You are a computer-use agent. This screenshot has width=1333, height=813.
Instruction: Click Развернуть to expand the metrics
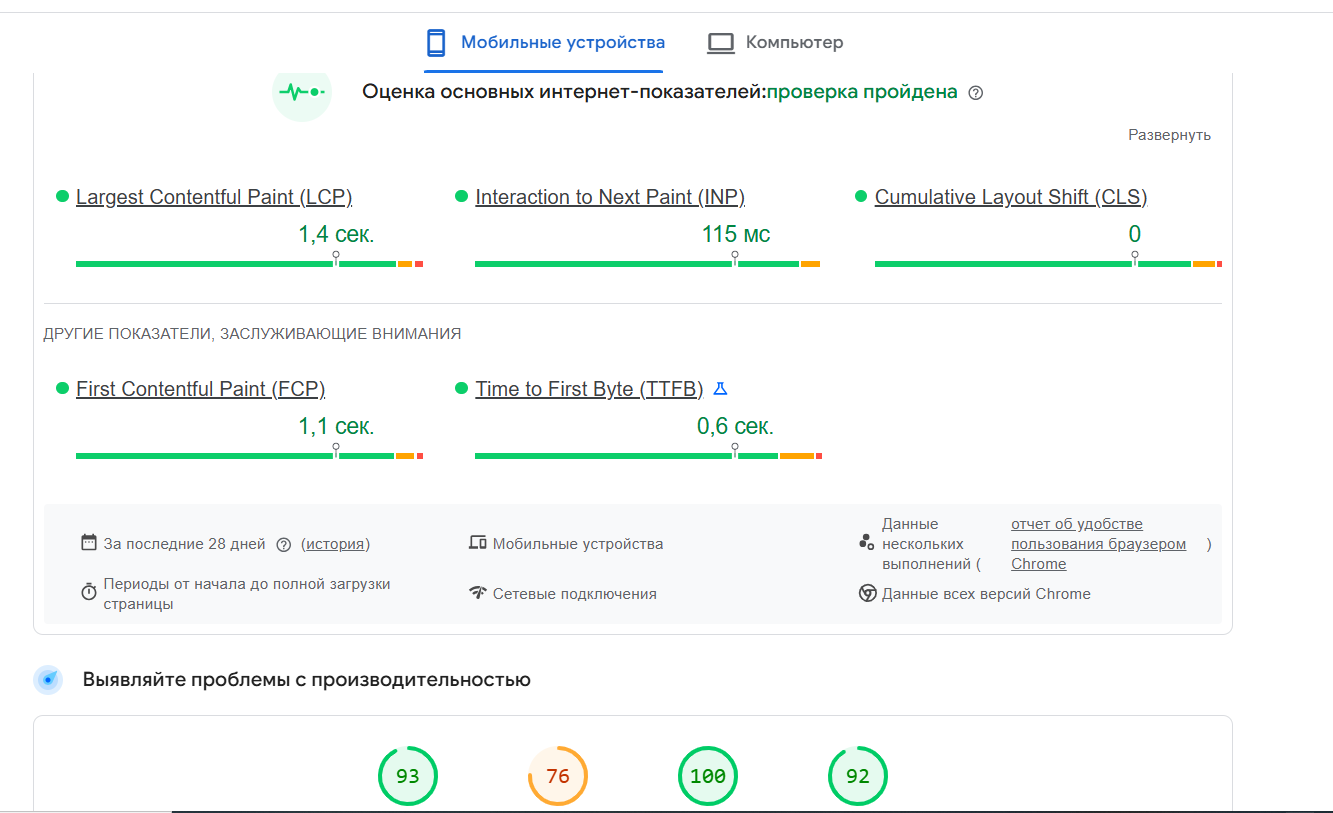click(1169, 135)
